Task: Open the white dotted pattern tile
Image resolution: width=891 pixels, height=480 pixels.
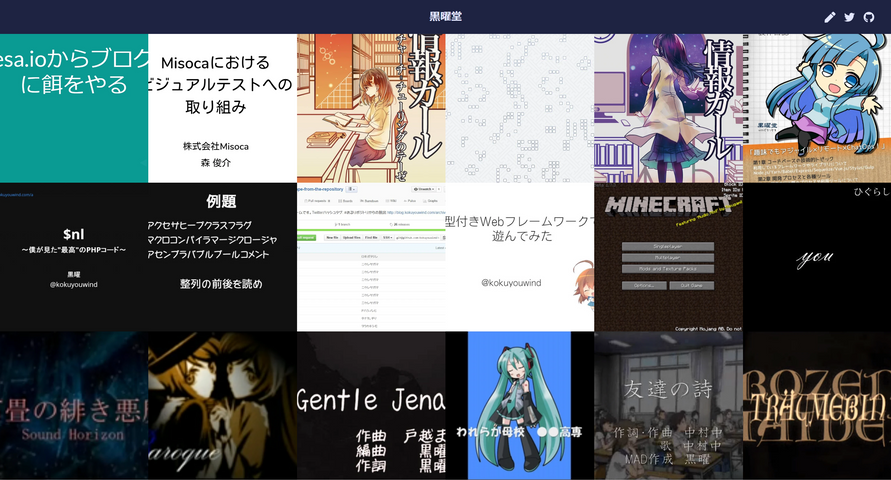Action: tap(520, 108)
